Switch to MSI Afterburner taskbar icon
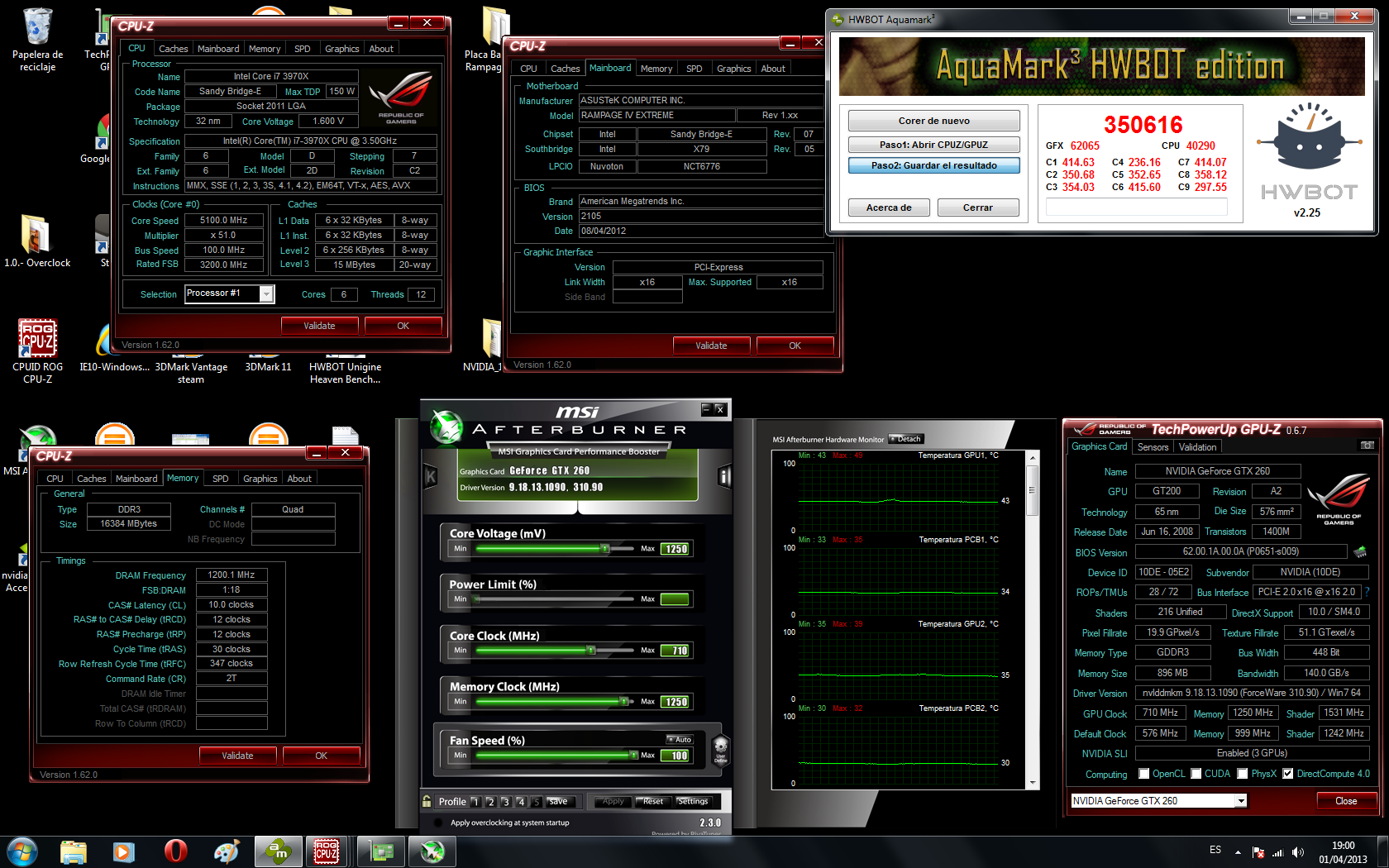 tap(432, 851)
